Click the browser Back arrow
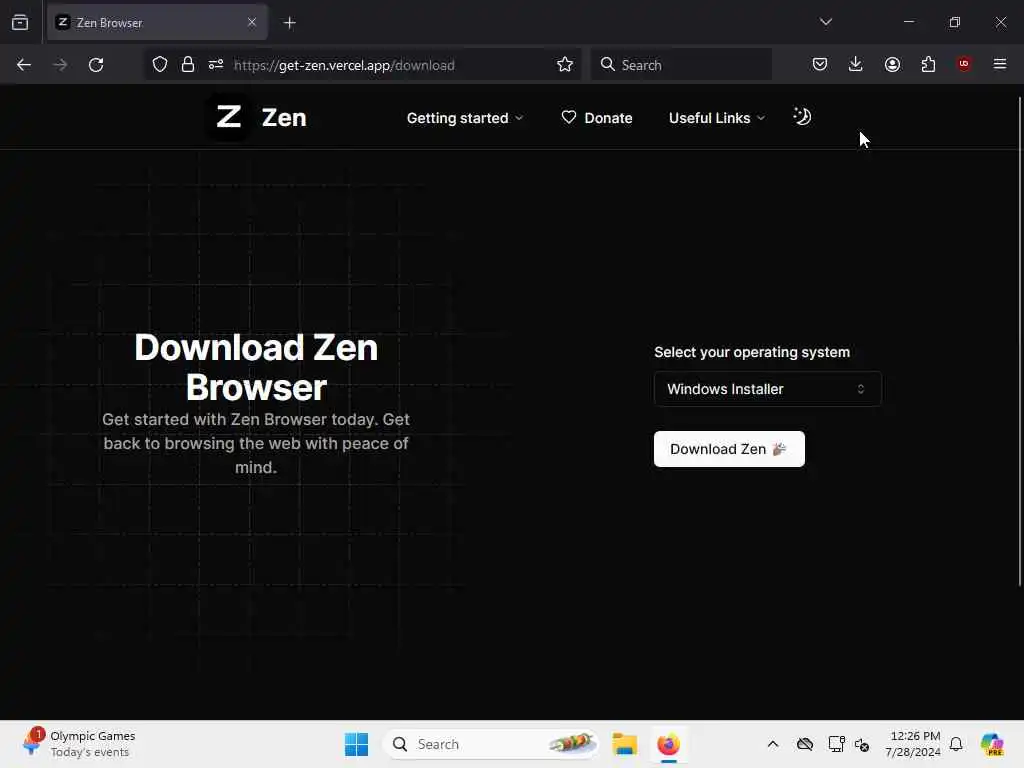The height and width of the screenshot is (768, 1024). click(x=24, y=65)
